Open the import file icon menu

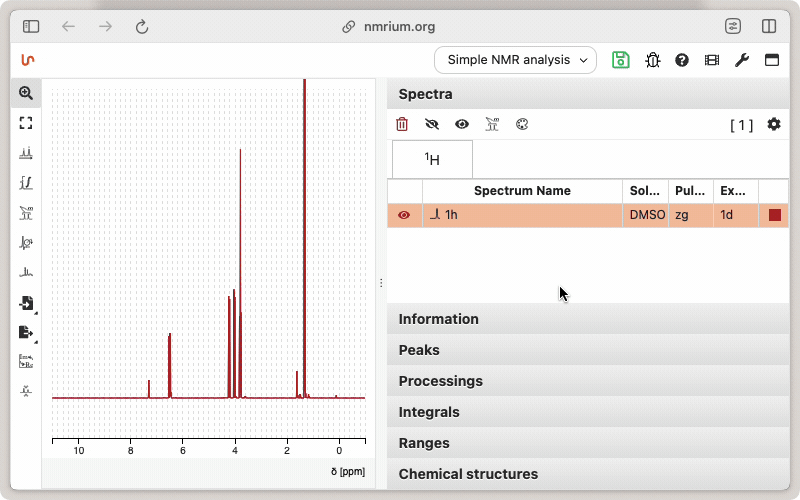tap(26, 303)
